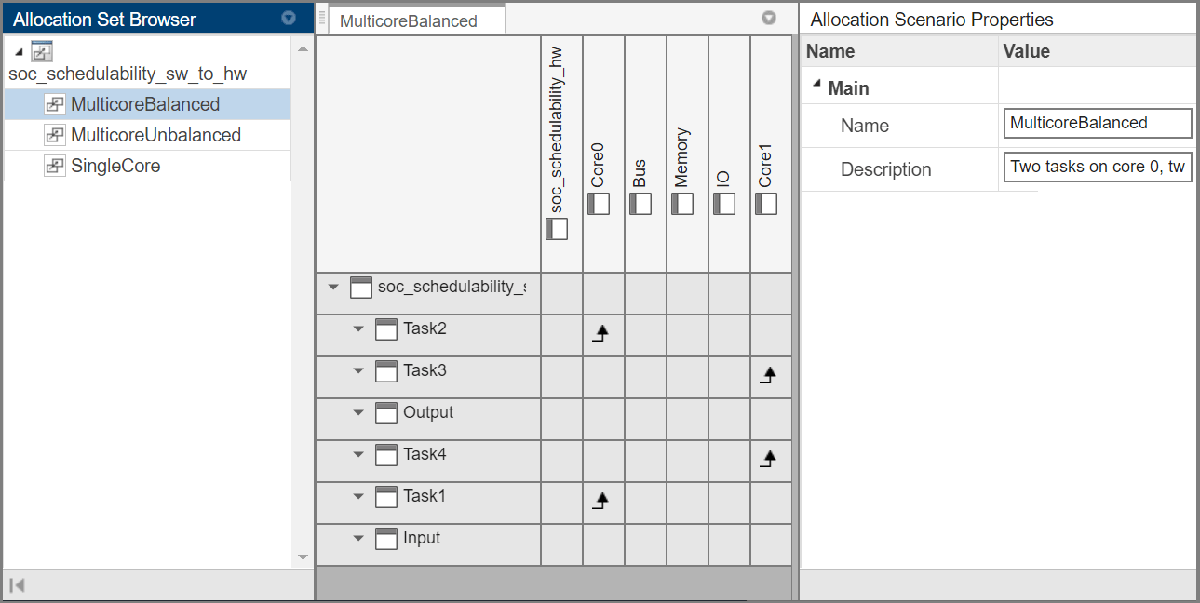Click the pin icon on the Allocation Set Browser header

coord(289,17)
